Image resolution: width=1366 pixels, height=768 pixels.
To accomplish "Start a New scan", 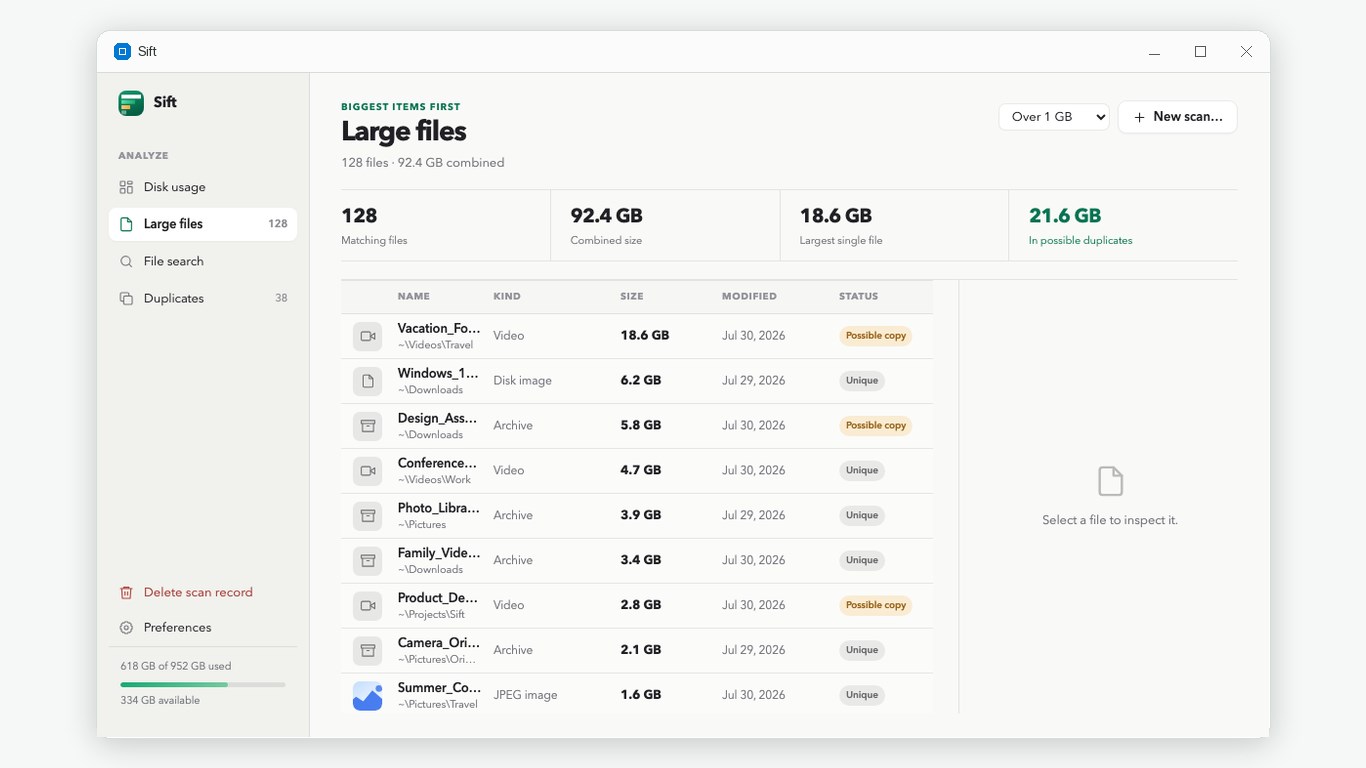I will click(1177, 117).
